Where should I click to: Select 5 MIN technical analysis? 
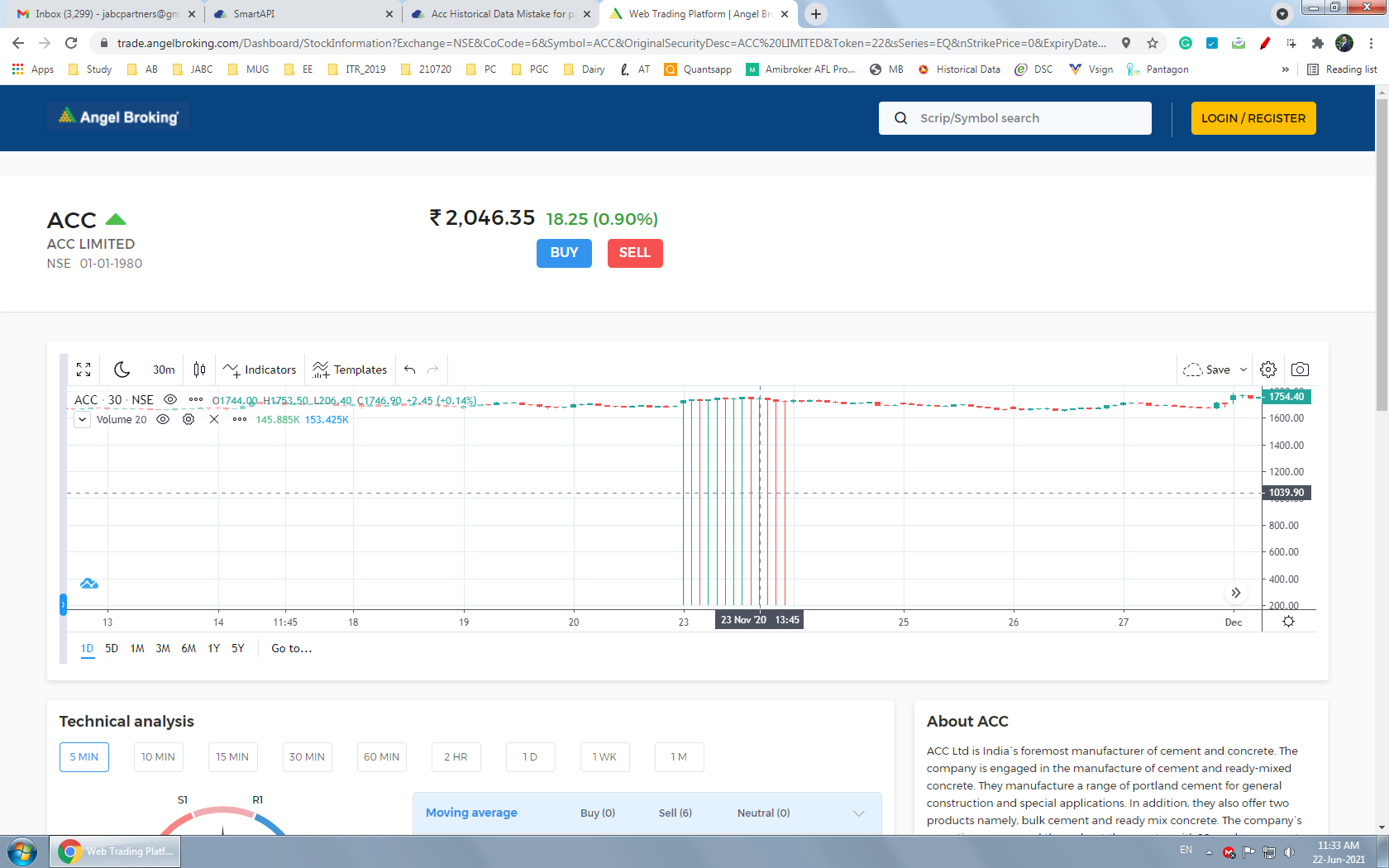pos(84,757)
